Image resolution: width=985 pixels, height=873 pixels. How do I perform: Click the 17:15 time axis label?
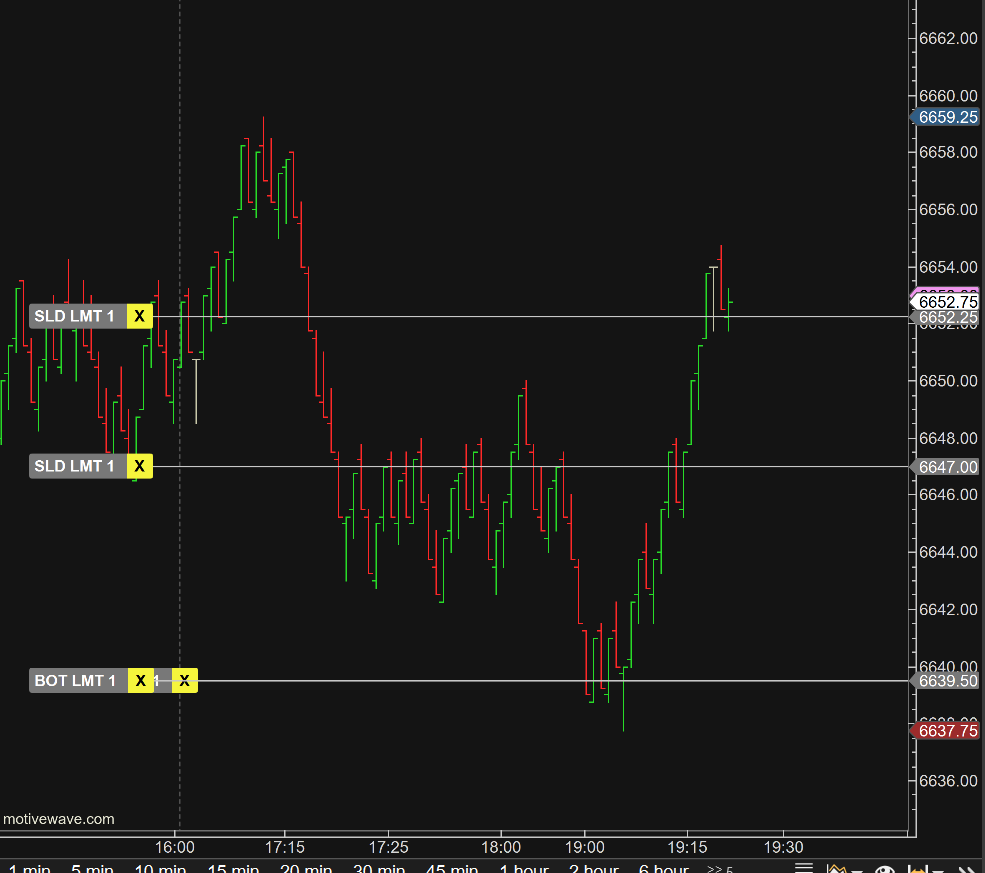285,847
